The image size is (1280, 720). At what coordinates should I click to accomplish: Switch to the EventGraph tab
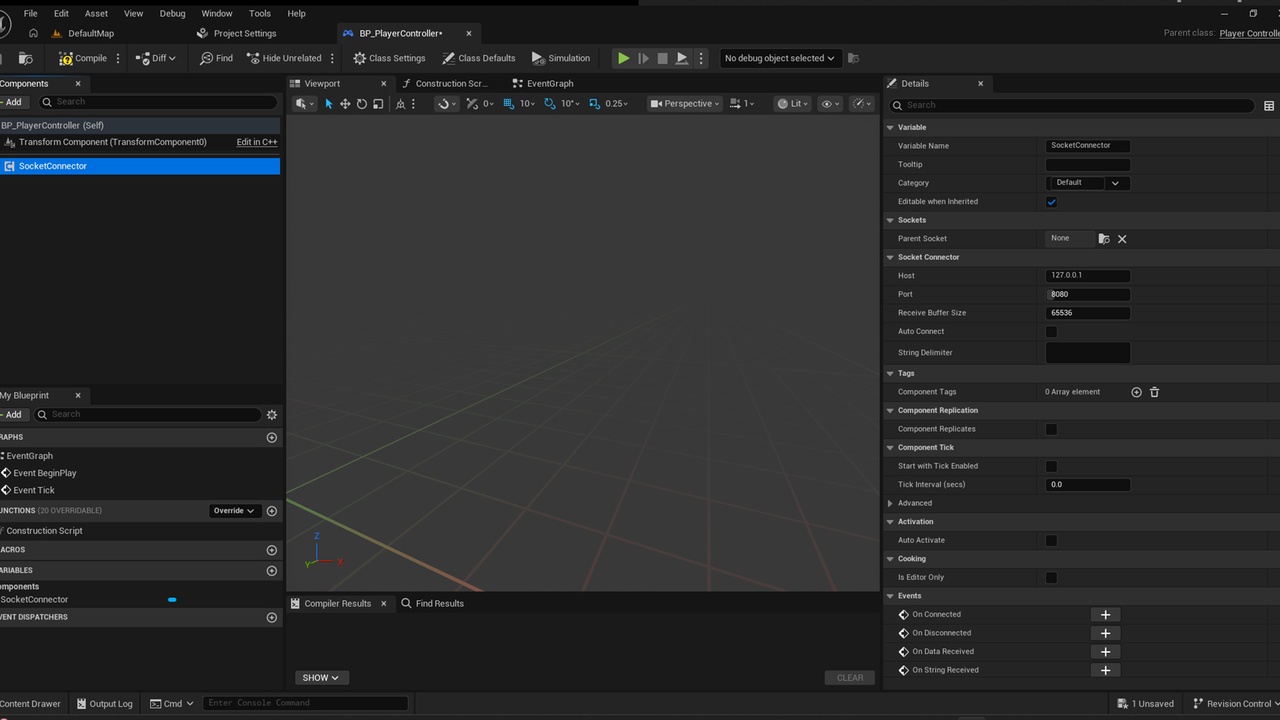543,84
